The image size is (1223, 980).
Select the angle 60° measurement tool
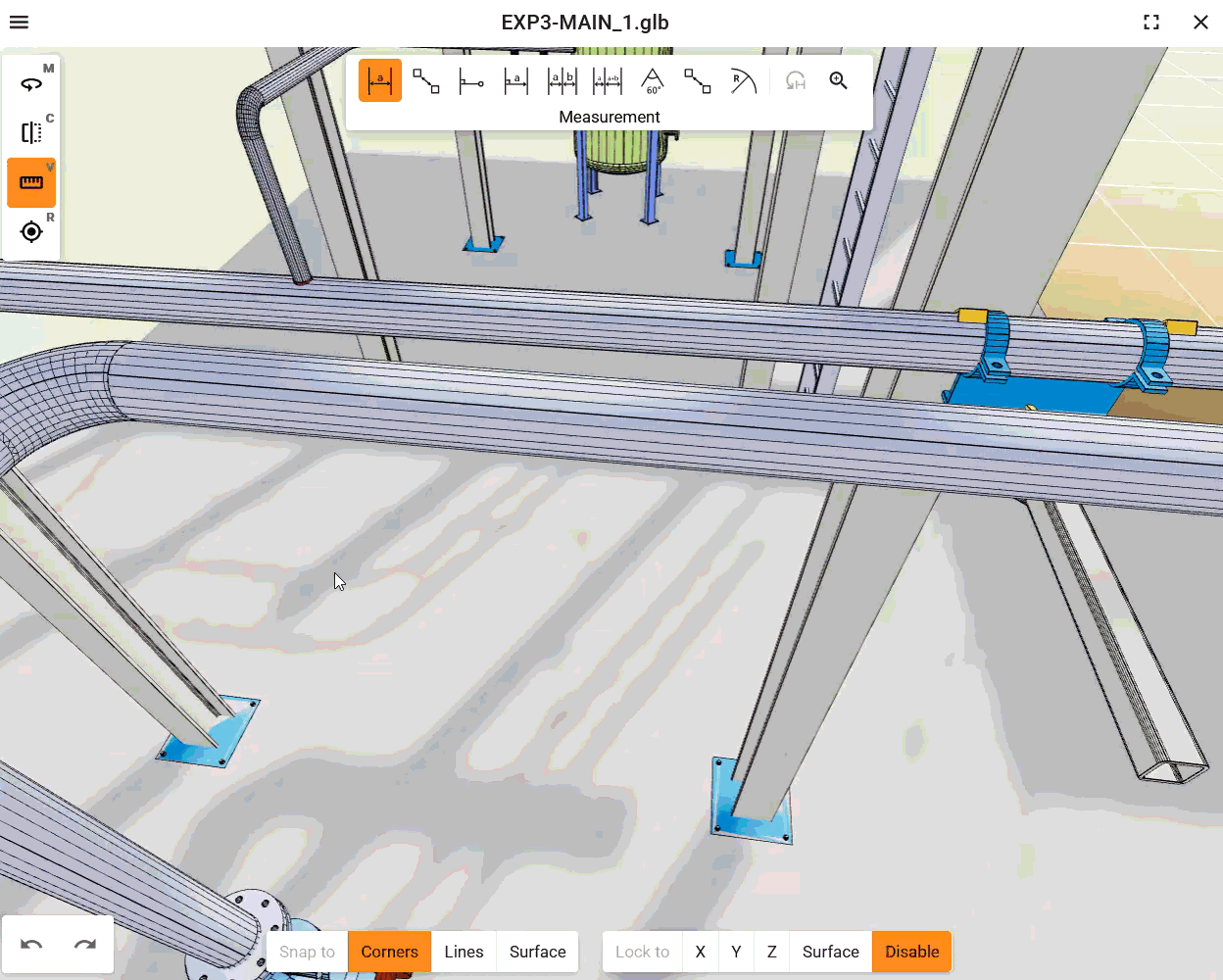[x=653, y=80]
